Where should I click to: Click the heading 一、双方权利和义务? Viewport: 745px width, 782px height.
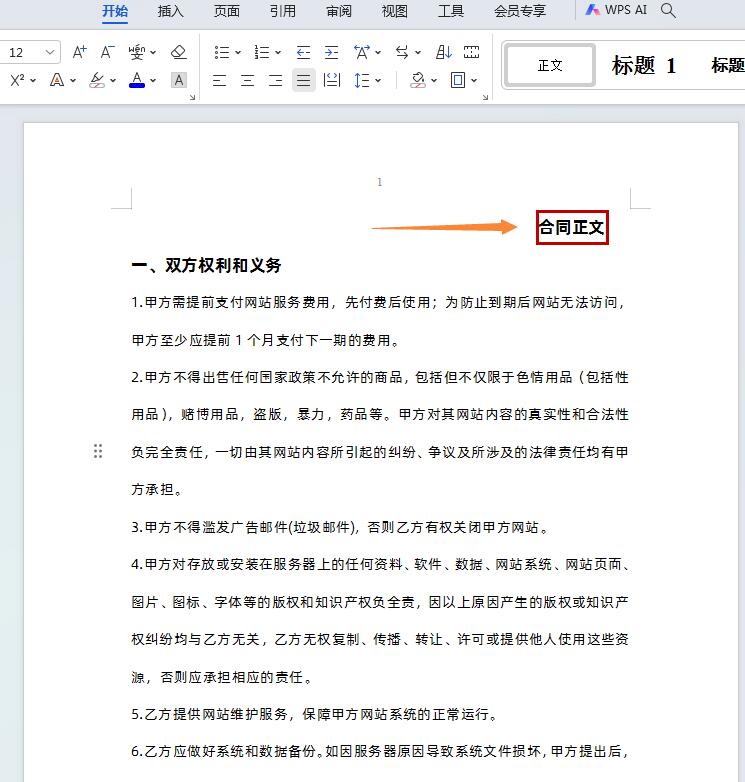(206, 265)
